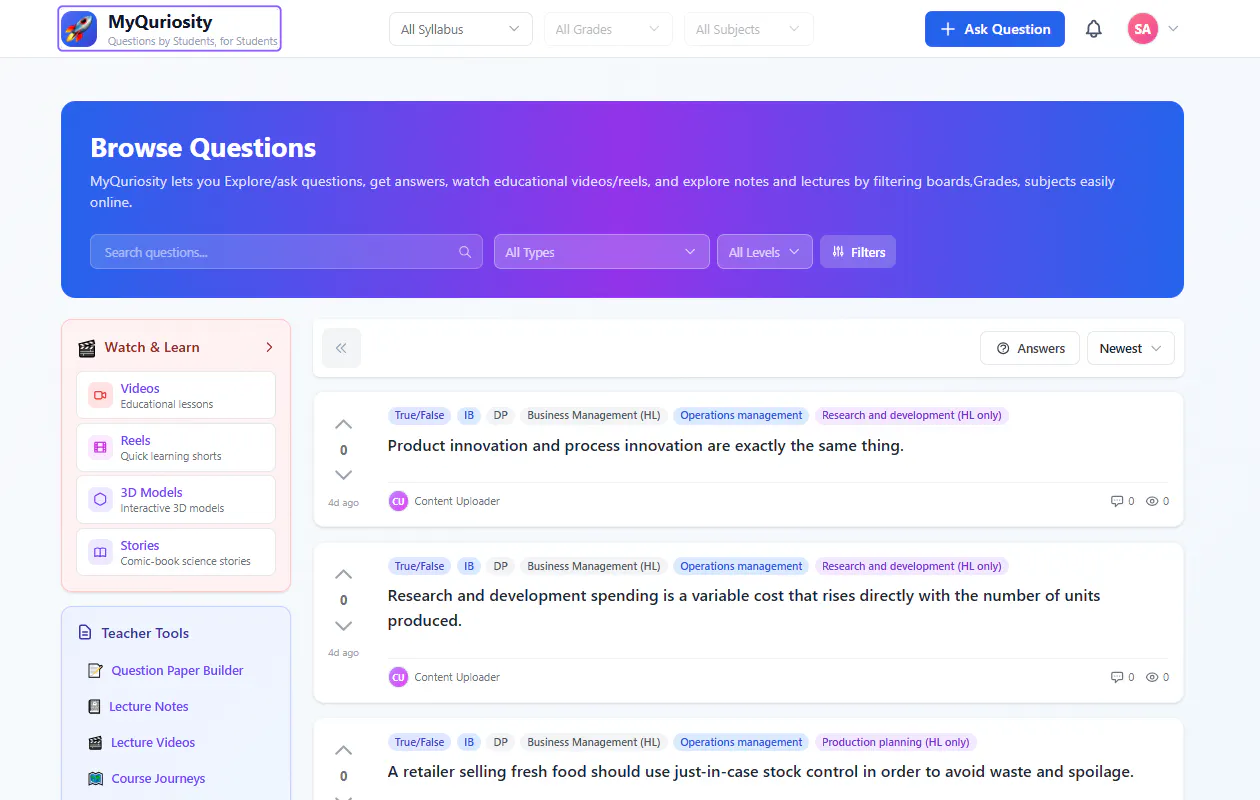
Task: Upvote the just-in-case stock control question
Action: point(343,750)
